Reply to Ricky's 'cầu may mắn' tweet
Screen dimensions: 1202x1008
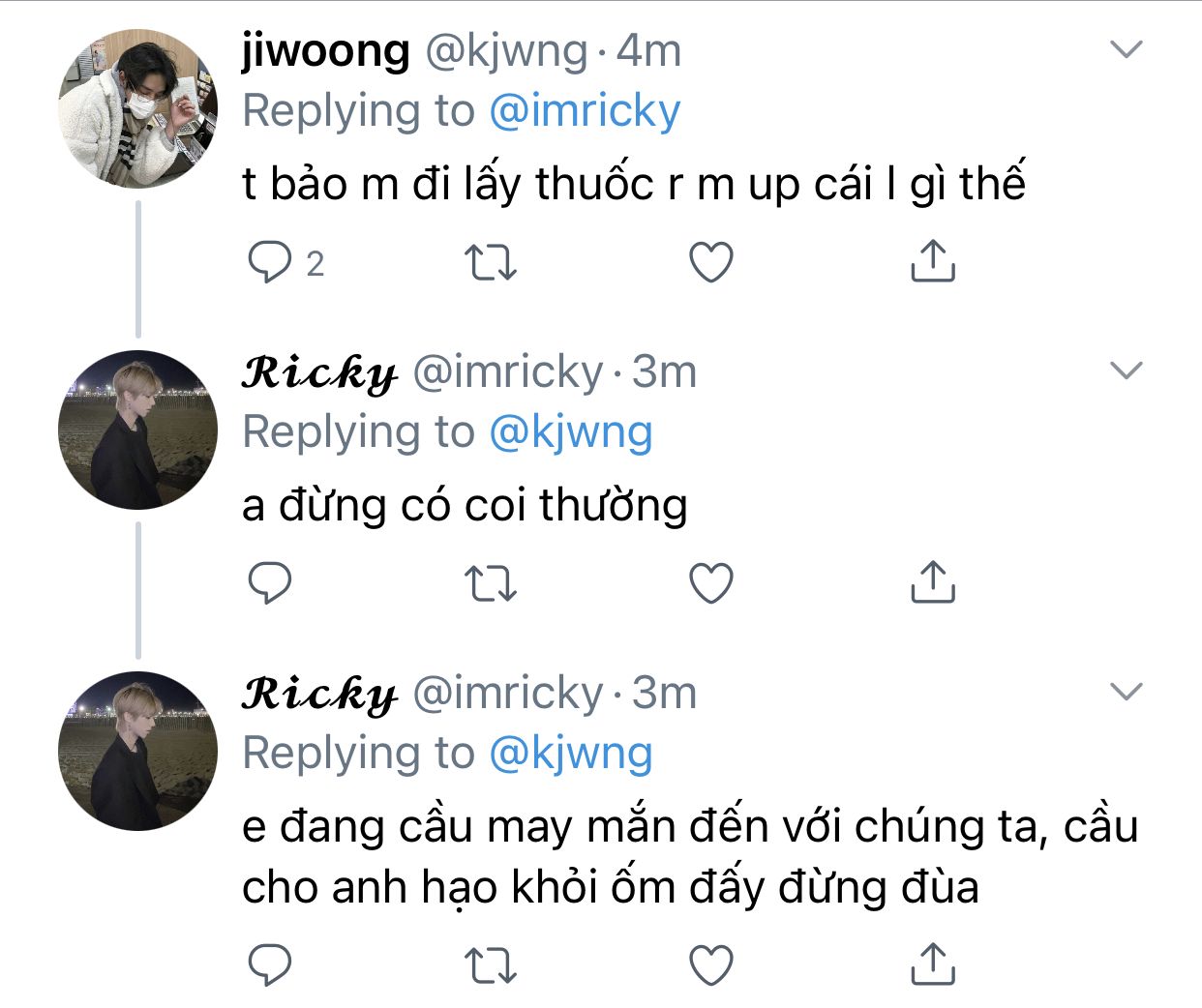point(270,964)
